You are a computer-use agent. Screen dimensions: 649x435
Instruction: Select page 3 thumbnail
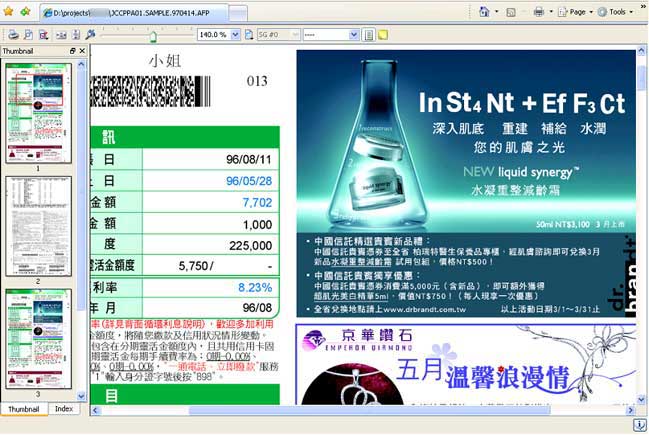tap(38, 339)
